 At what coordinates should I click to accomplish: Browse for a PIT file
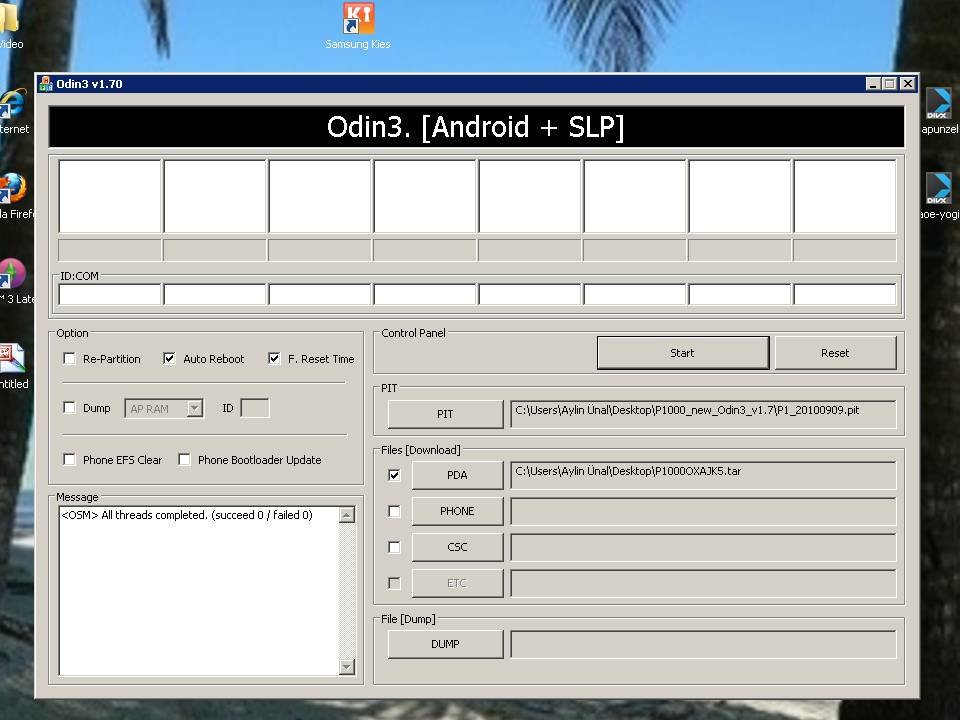click(x=445, y=414)
